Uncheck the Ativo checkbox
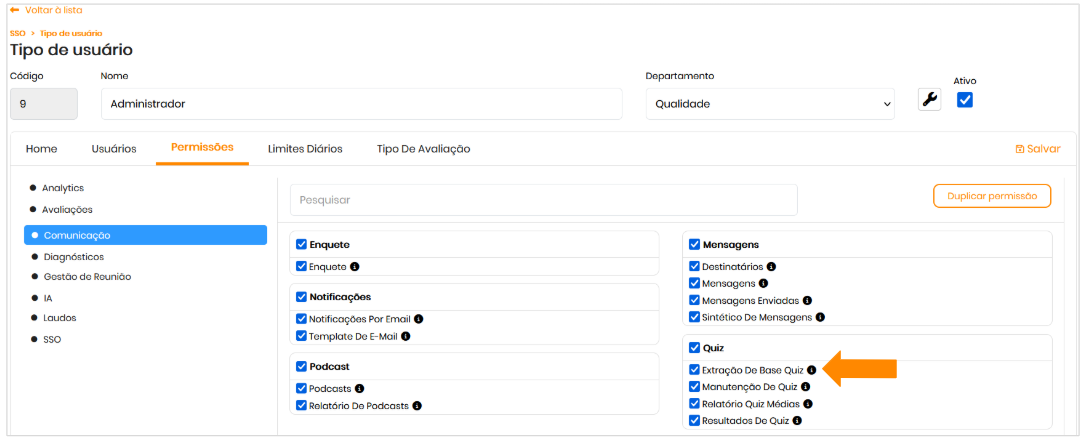Screen dimensions: 1086x447 965,99
